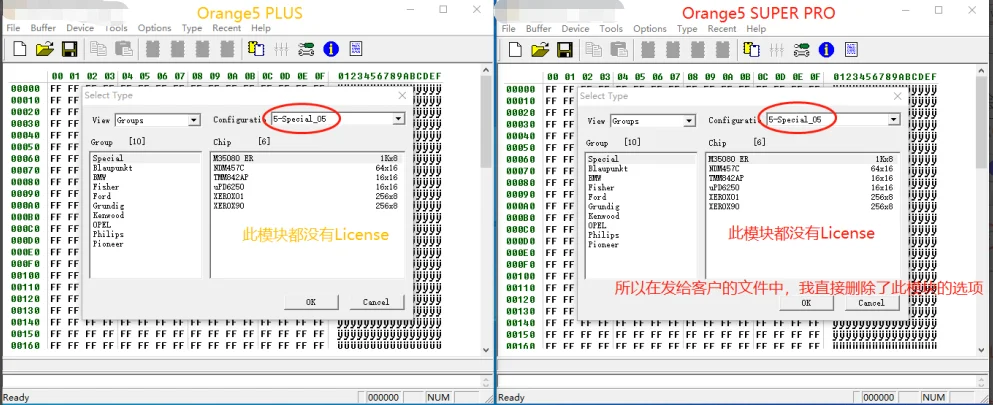
Task: Click yellow chip Select Type icon in Orange5 PLUS
Action: (x=256, y=49)
